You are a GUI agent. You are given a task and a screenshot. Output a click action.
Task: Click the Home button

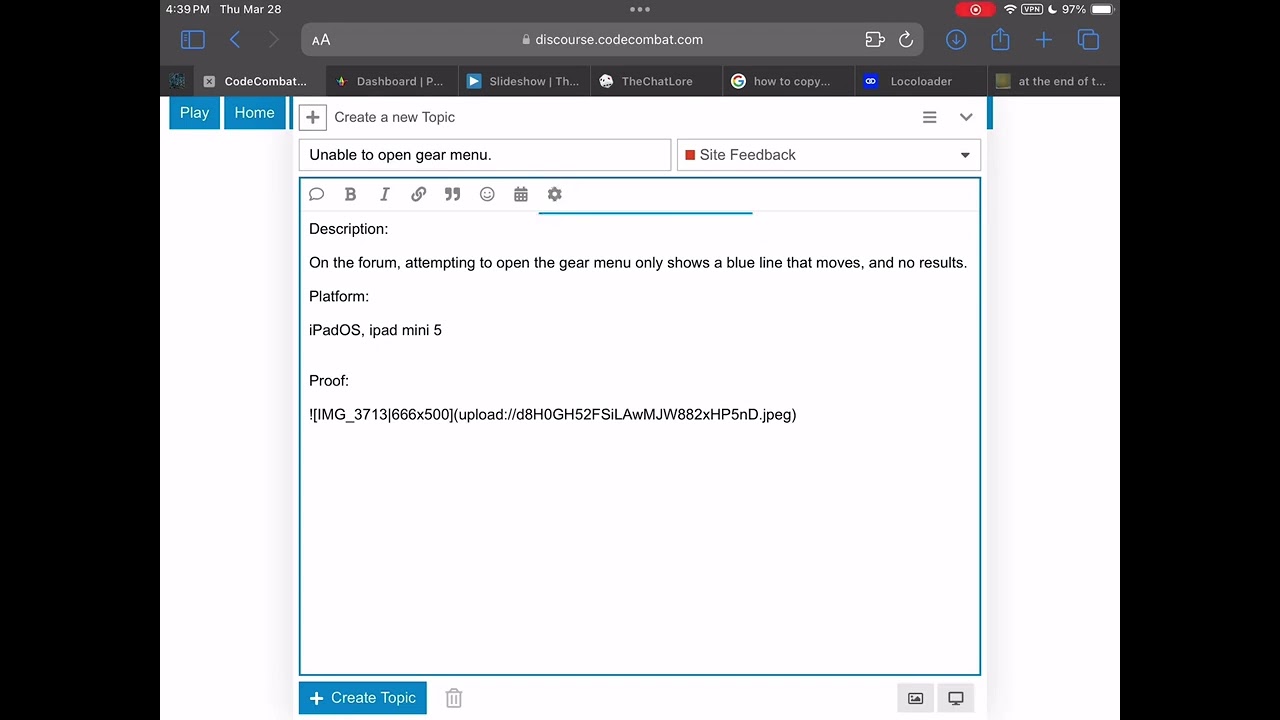pos(254,113)
